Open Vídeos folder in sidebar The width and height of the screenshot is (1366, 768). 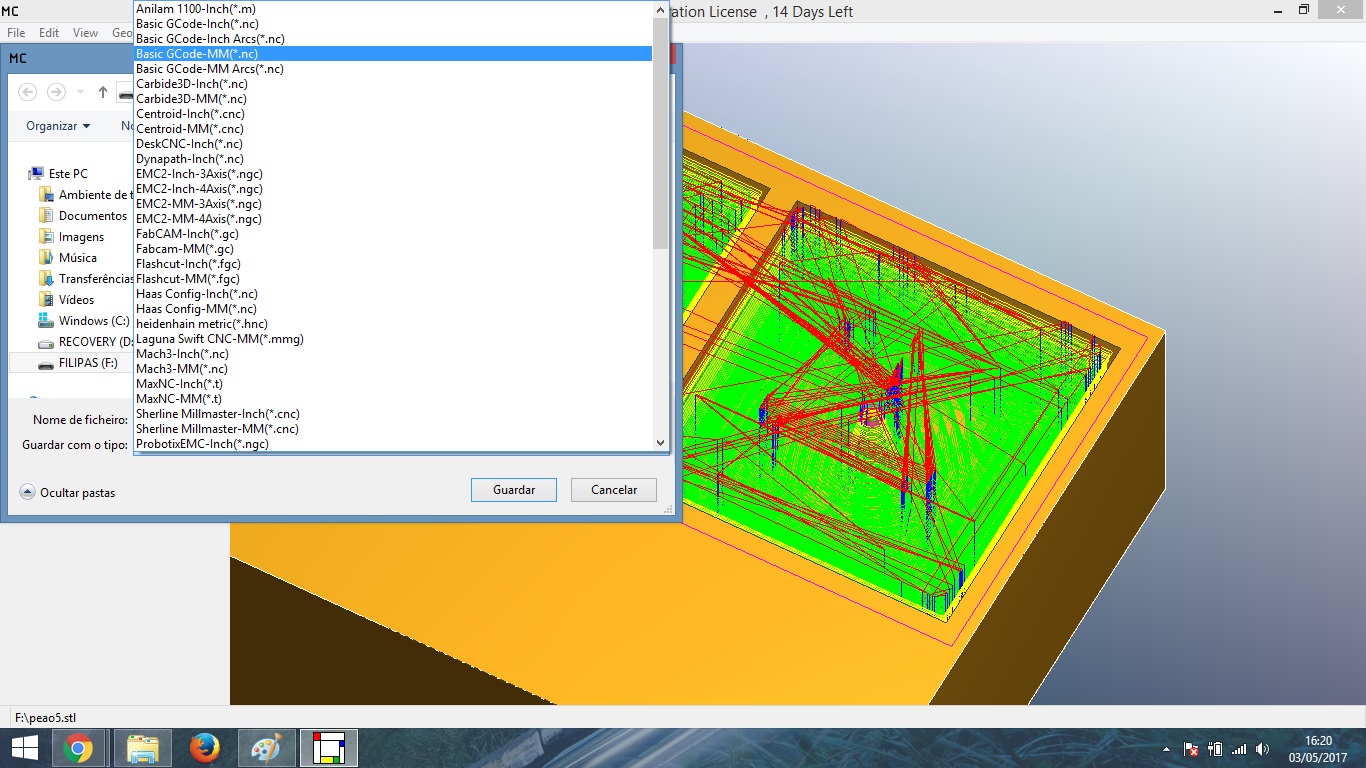coord(67,300)
